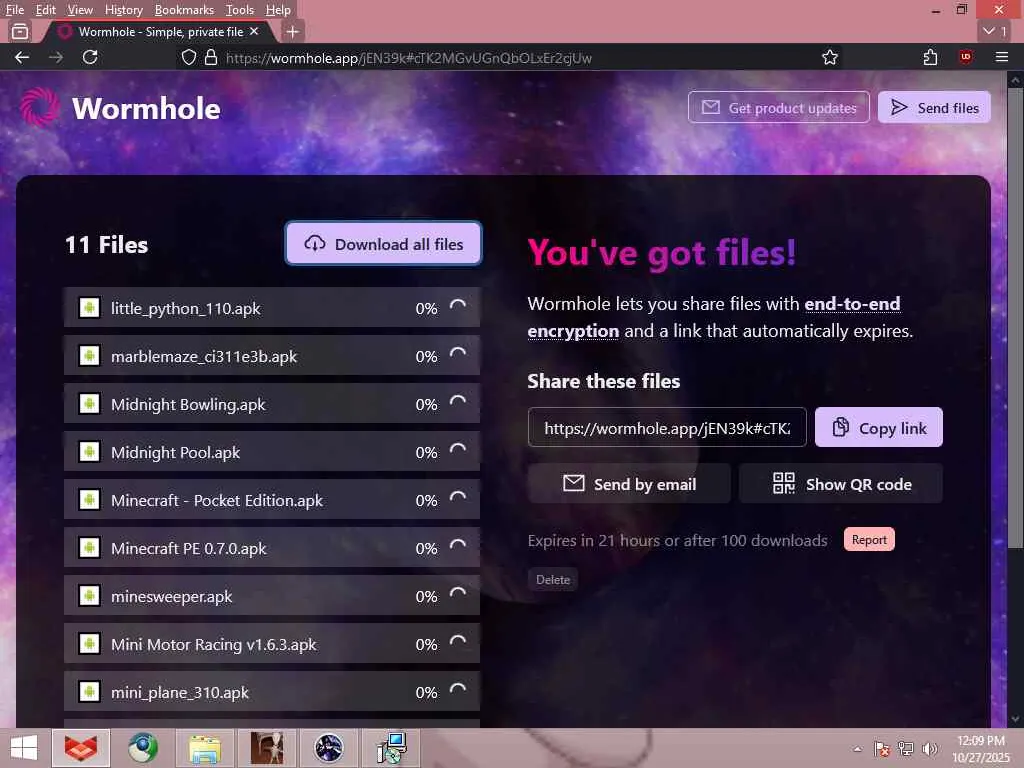Screen dimensions: 1024x768
Task: Download marblemaze_ci311e3b.apk file
Action: coord(272,356)
